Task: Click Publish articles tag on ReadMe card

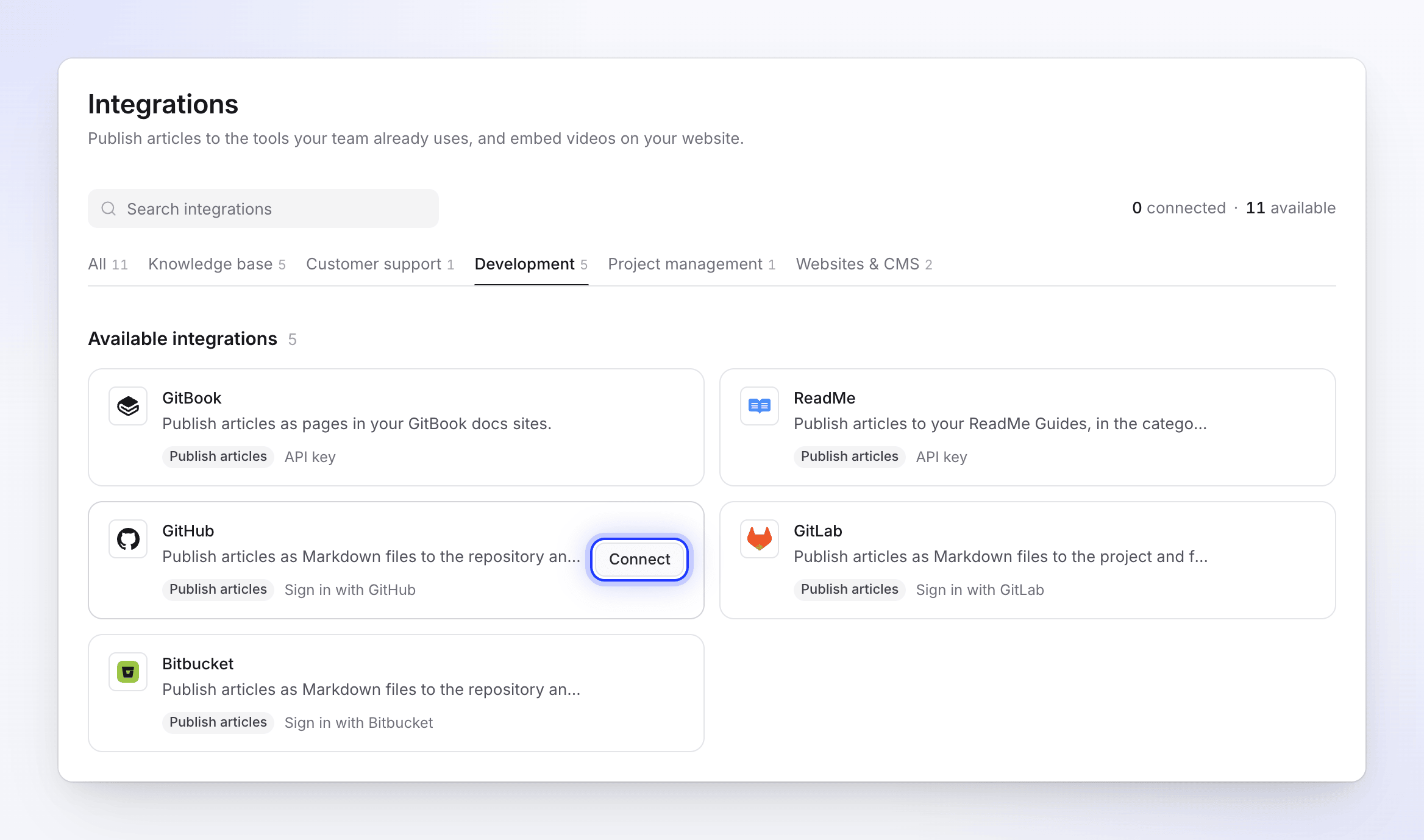Action: (x=850, y=457)
